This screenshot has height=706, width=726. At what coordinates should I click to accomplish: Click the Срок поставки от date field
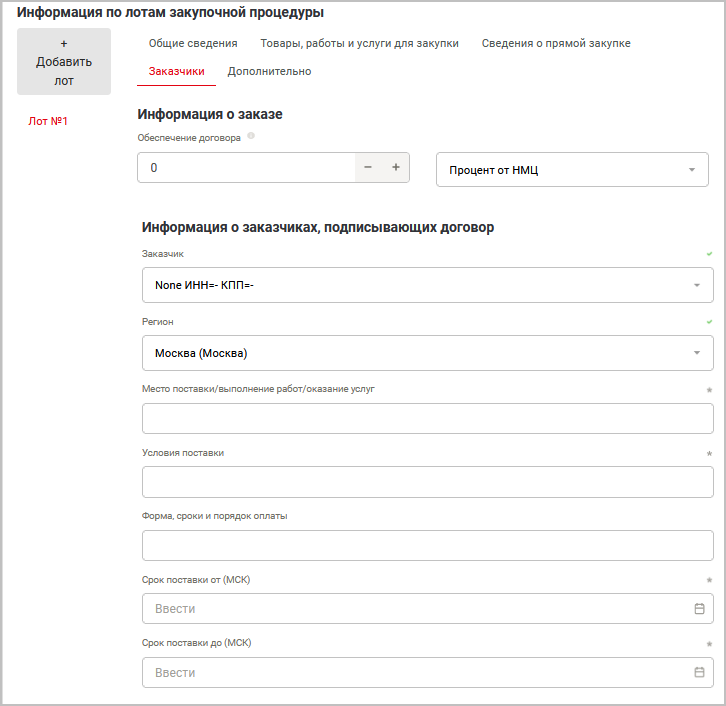coord(415,609)
